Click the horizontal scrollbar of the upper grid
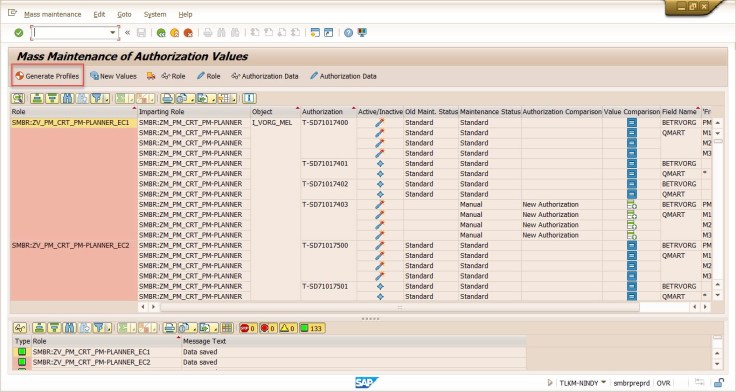 tap(399, 307)
